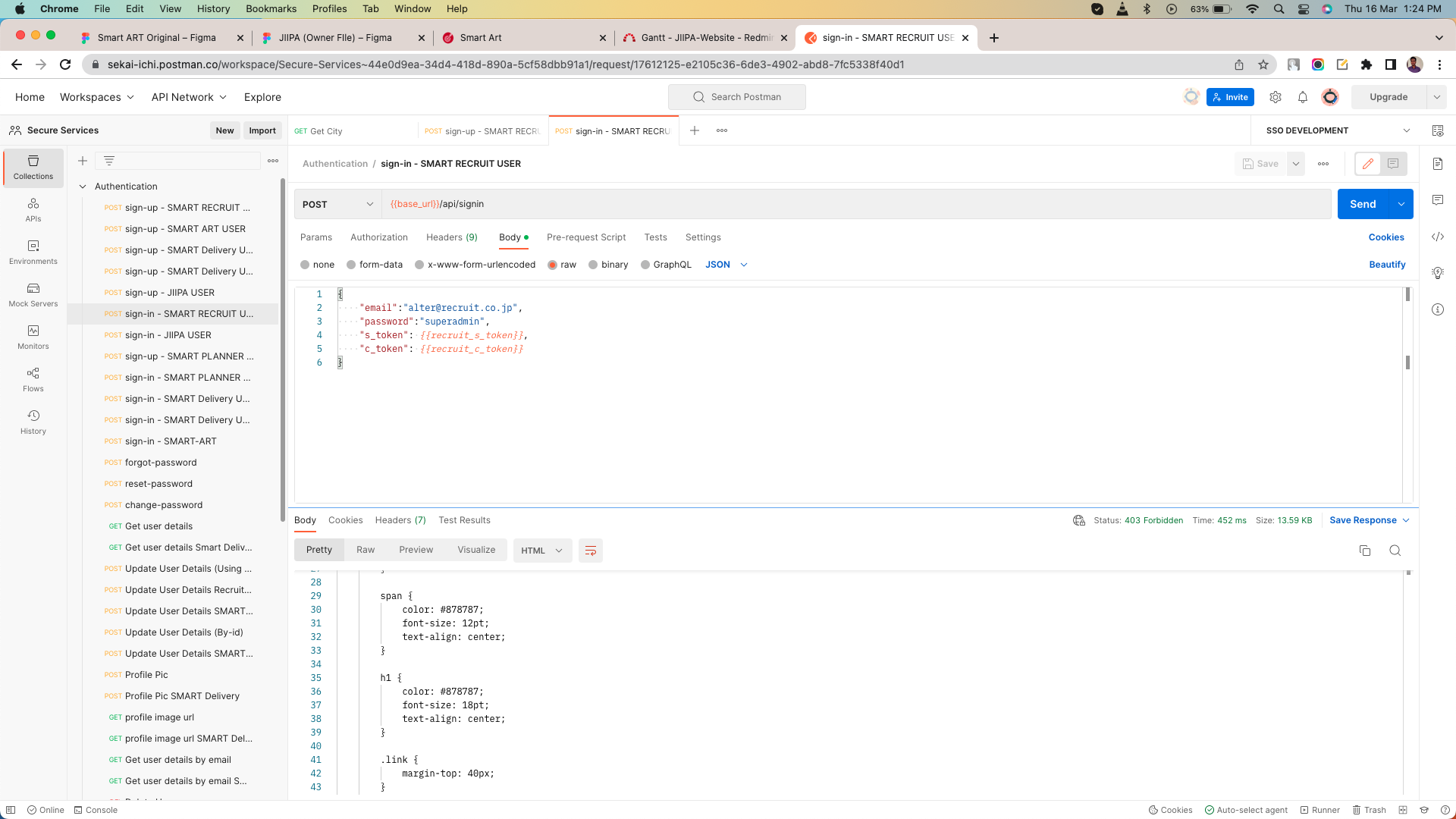
Task: Open the Monitors sidebar section
Action: [33, 337]
